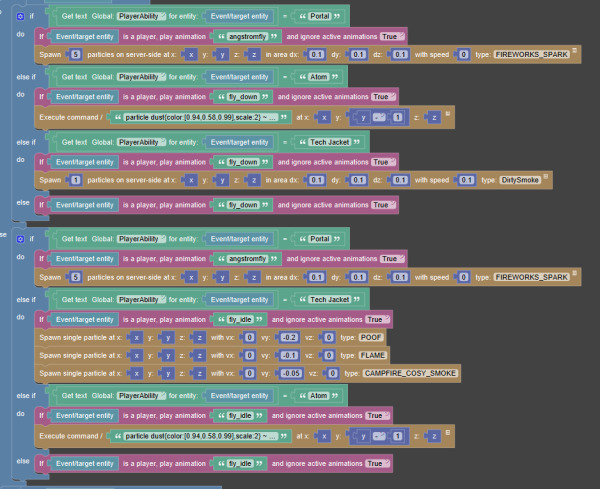
Task: Edit the angstromfly text in upper if block
Action: [248, 37]
